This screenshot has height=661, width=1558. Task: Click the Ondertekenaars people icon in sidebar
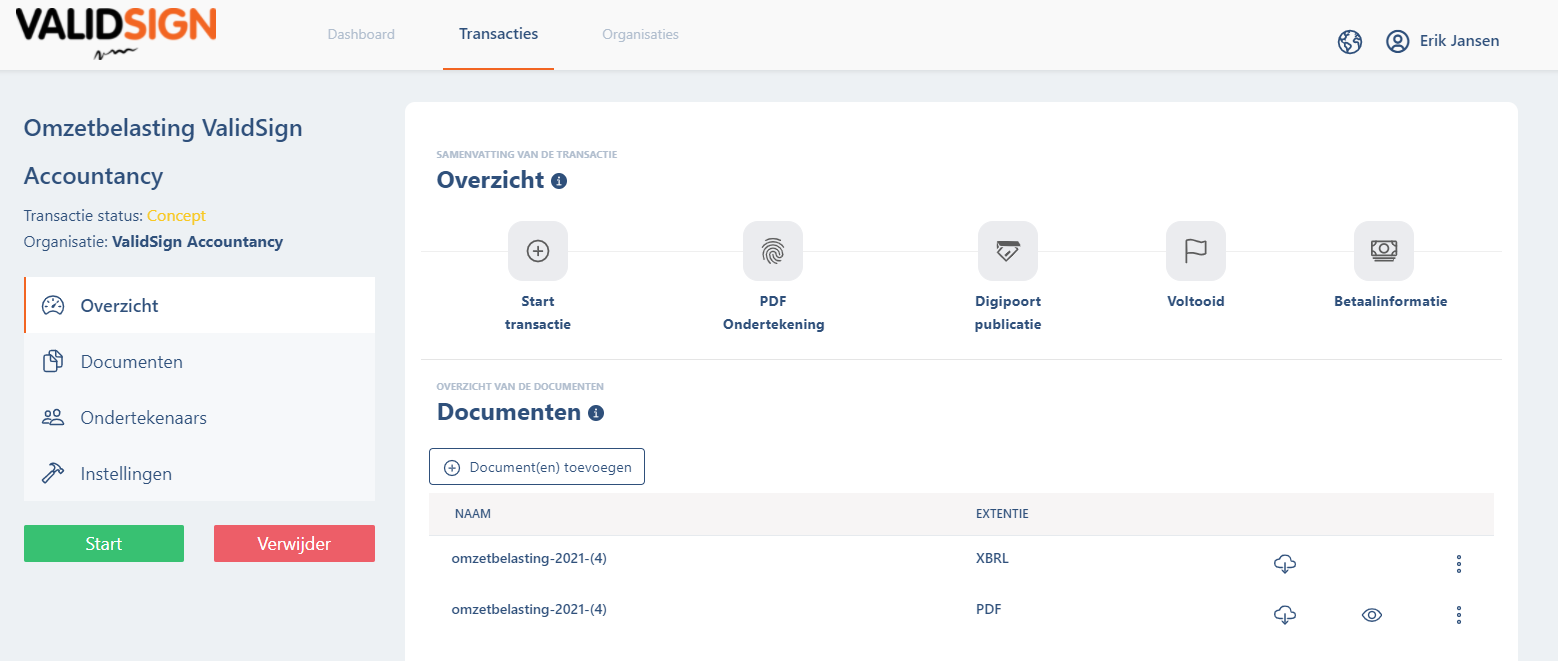point(53,418)
